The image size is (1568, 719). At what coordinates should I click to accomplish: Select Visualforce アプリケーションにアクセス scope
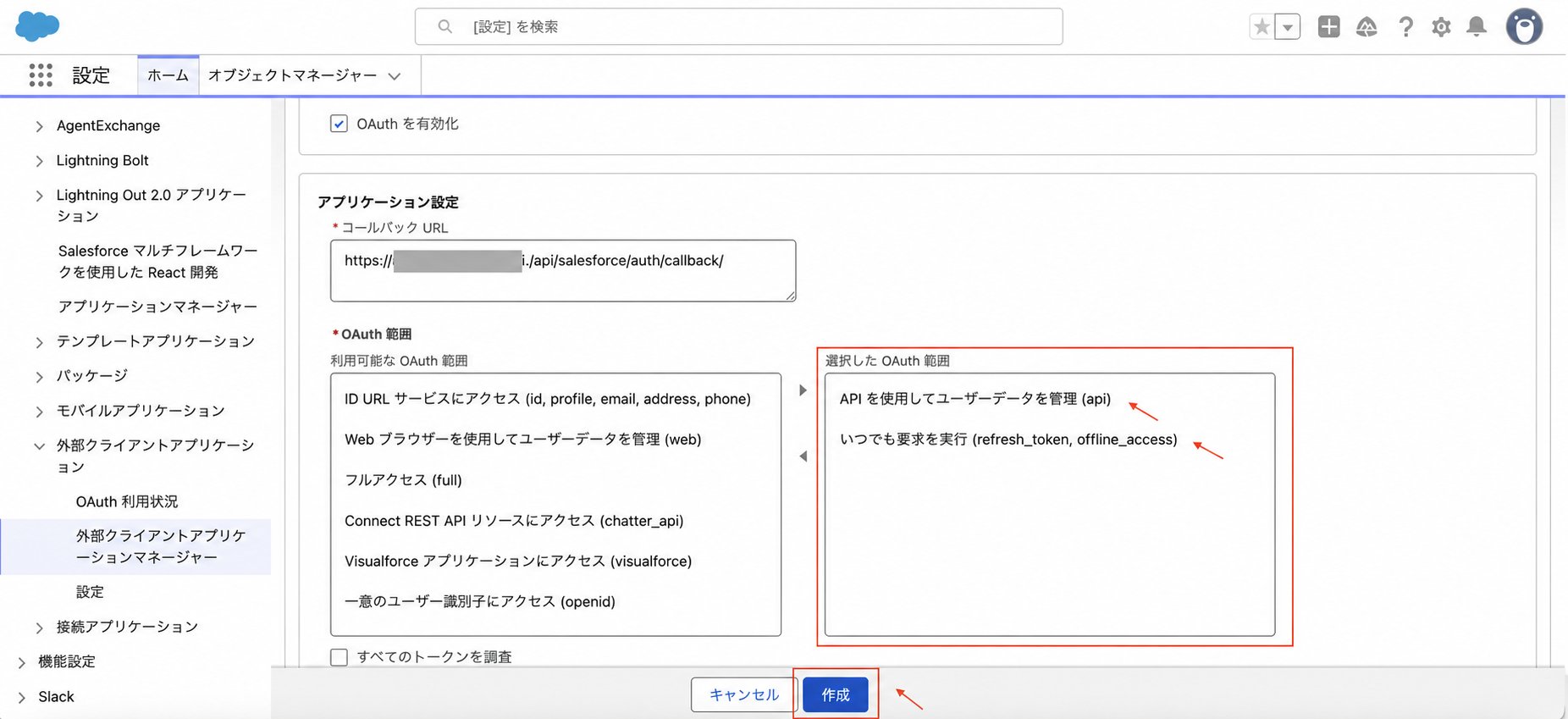pos(518,561)
